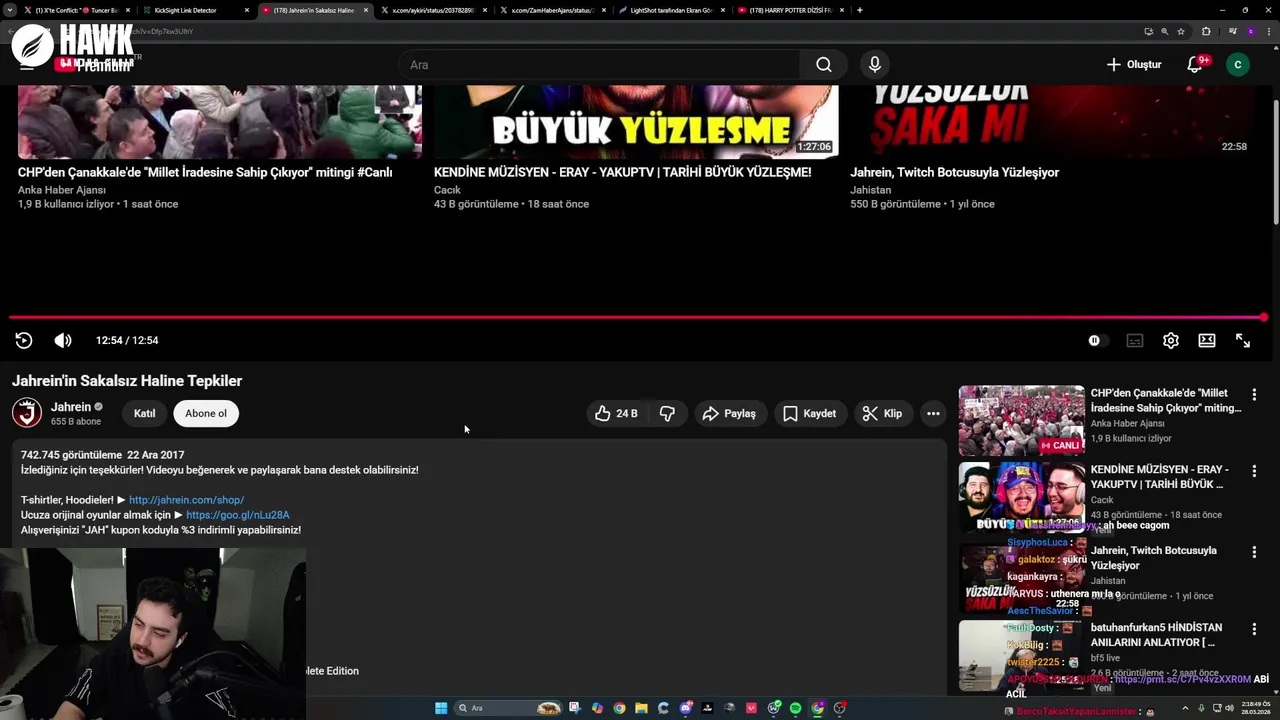The width and height of the screenshot is (1280, 720).
Task: Switch to X'te Conflict browser tab
Action: pos(76,10)
